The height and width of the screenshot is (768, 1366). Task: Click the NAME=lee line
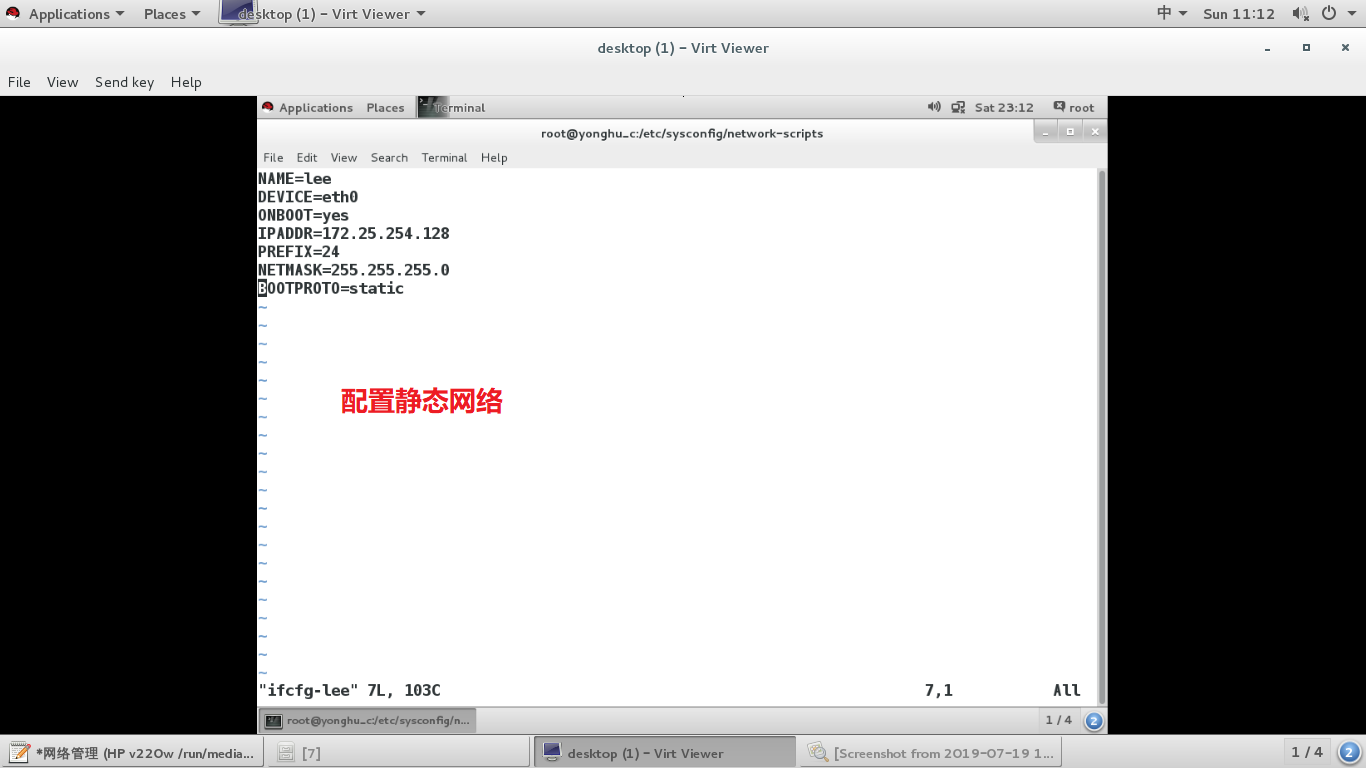(x=295, y=179)
